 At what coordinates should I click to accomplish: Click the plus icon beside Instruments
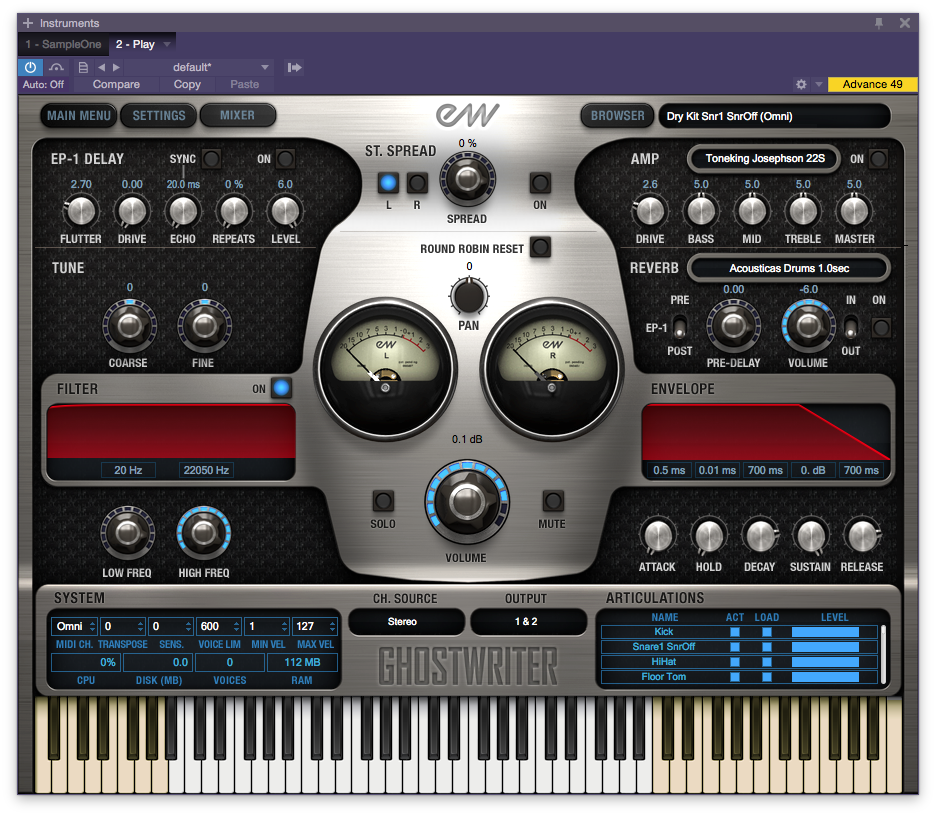pyautogui.click(x=27, y=23)
